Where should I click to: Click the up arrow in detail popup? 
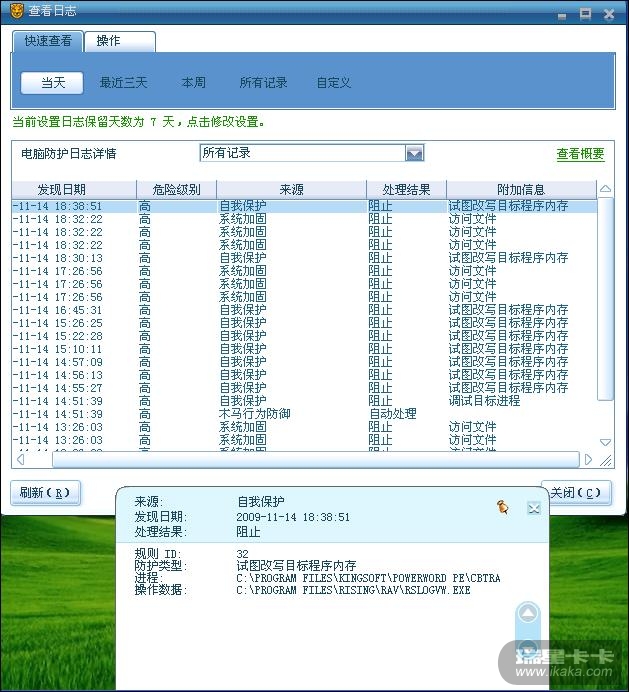click(x=528, y=613)
